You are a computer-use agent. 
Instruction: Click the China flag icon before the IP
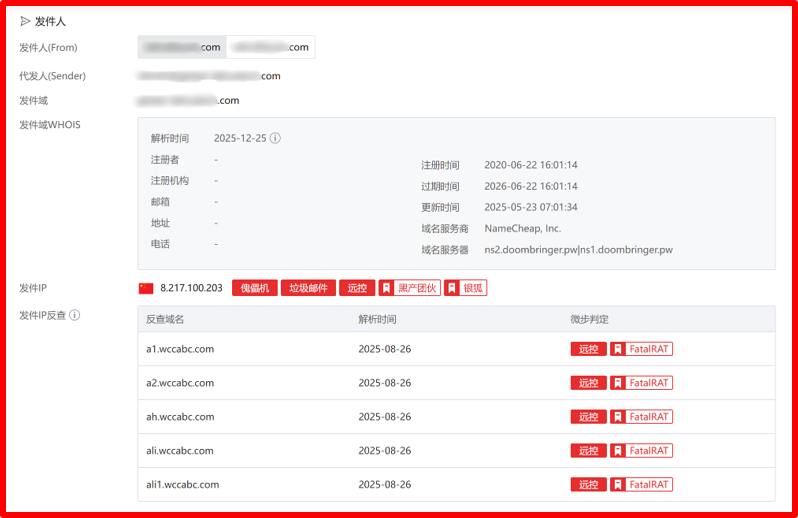(146, 289)
